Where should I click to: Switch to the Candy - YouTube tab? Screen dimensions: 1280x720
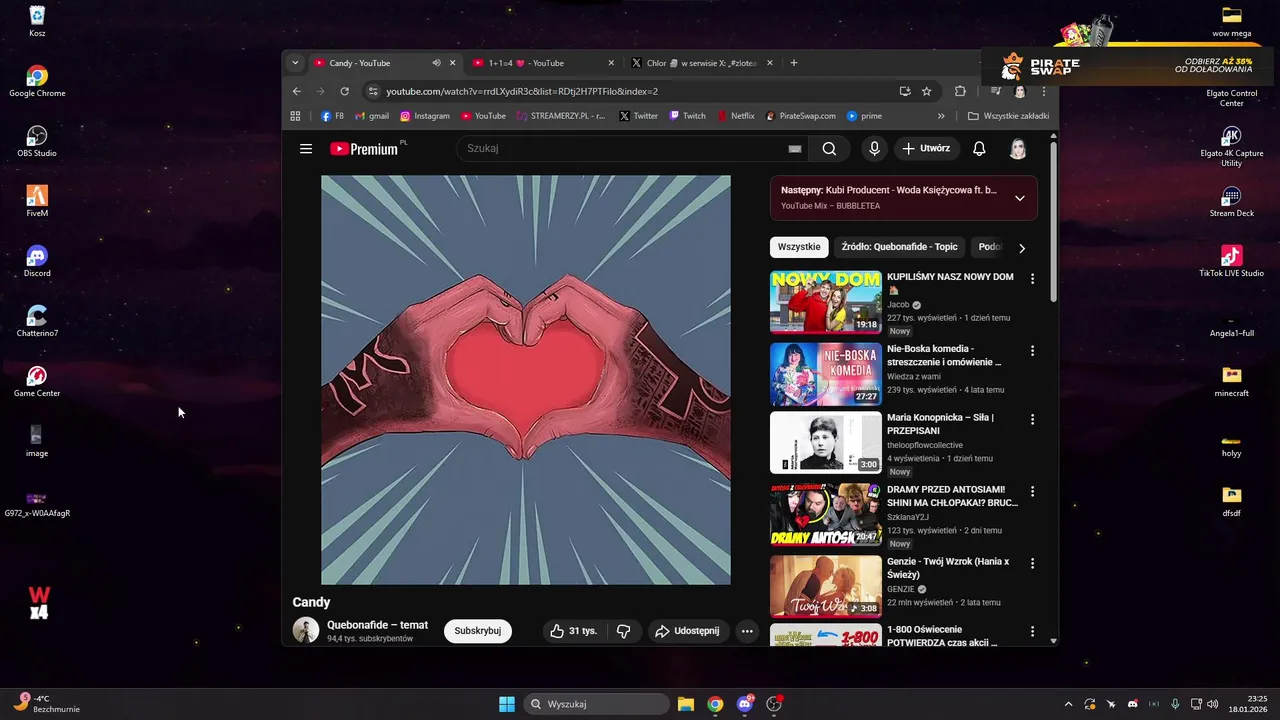click(383, 63)
